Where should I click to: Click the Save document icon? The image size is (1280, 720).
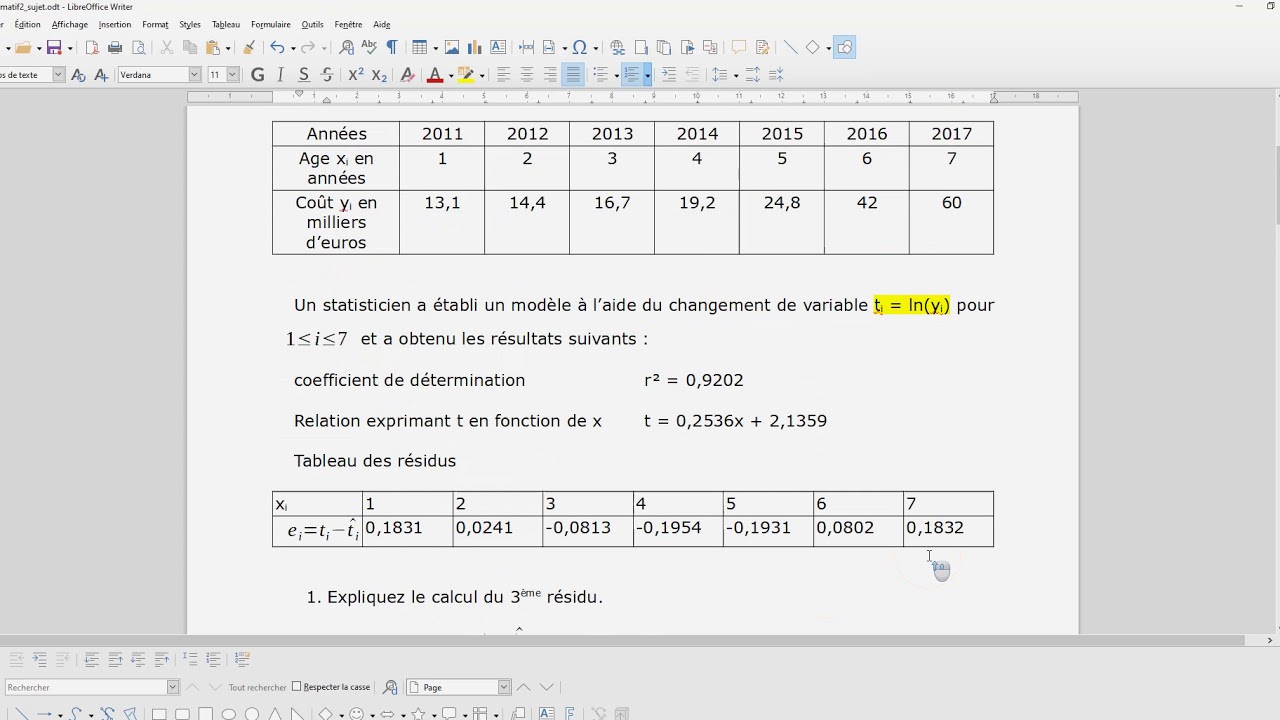53,47
